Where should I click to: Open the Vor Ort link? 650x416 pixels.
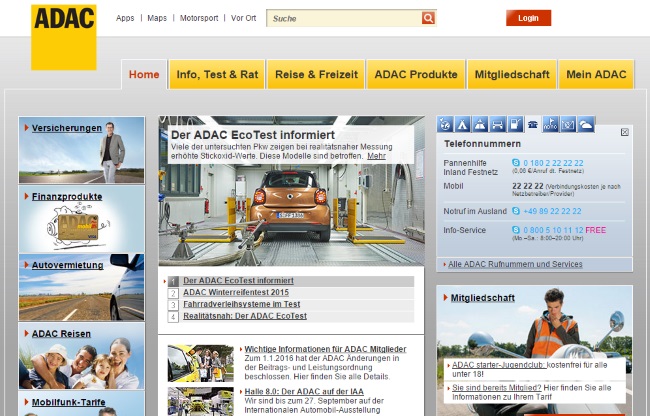(243, 18)
